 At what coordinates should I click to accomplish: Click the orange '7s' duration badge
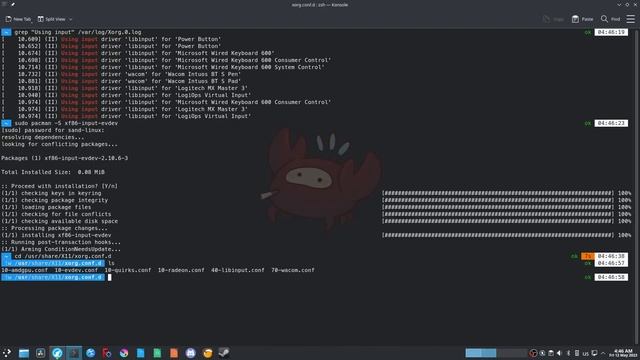pyautogui.click(x=588, y=256)
